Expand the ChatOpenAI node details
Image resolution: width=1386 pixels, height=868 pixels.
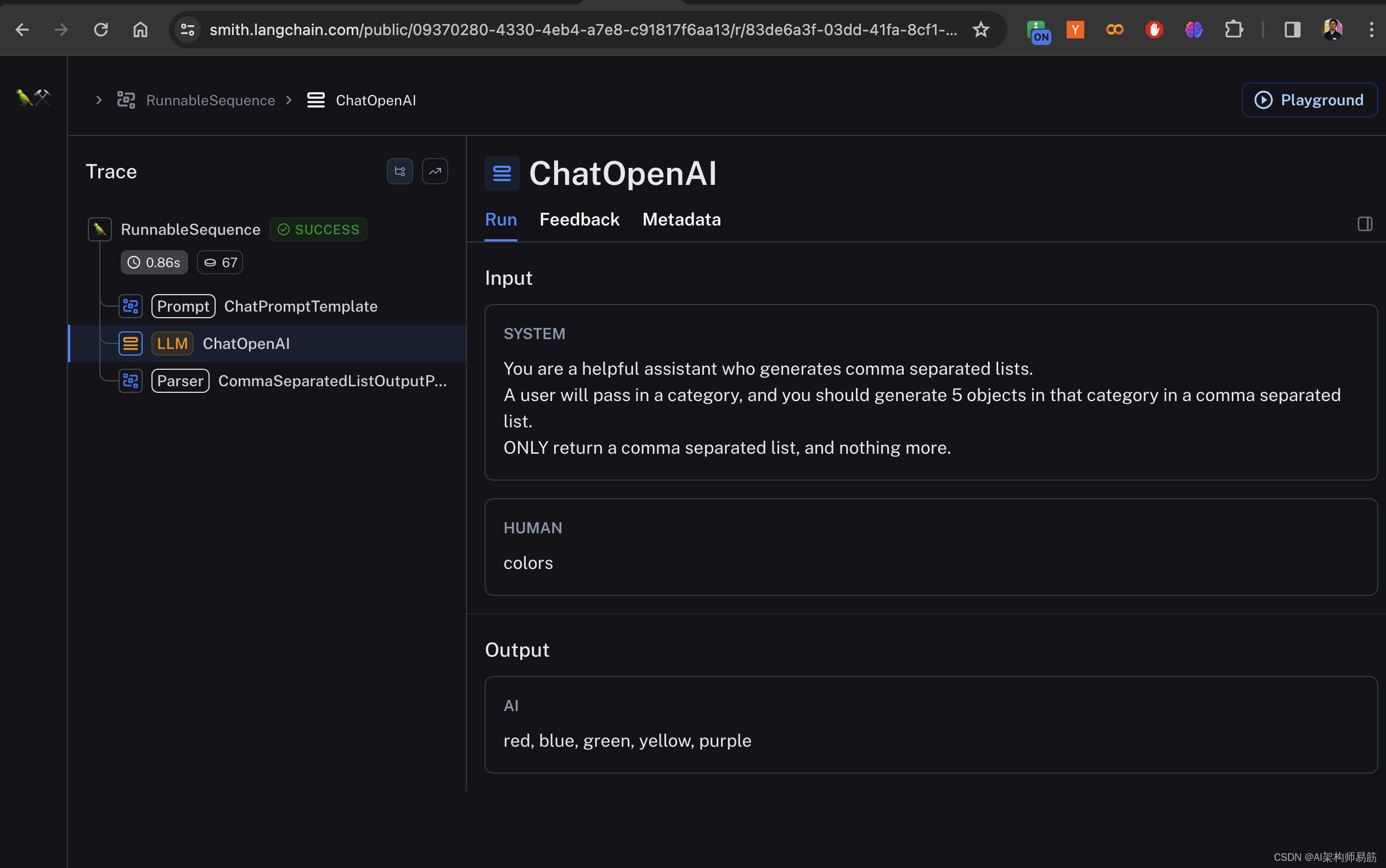click(x=246, y=343)
